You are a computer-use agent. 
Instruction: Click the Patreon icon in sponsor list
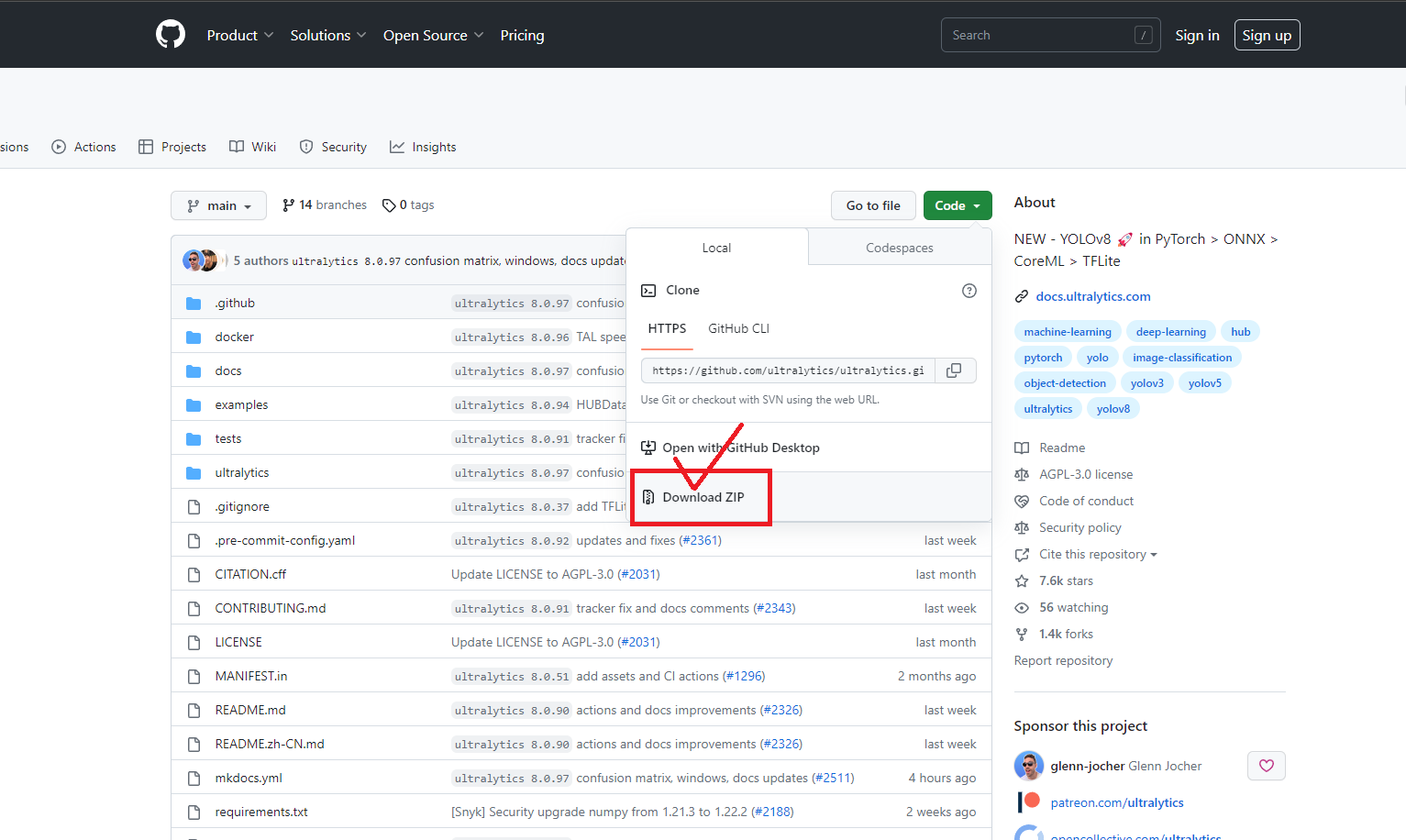tap(1029, 801)
